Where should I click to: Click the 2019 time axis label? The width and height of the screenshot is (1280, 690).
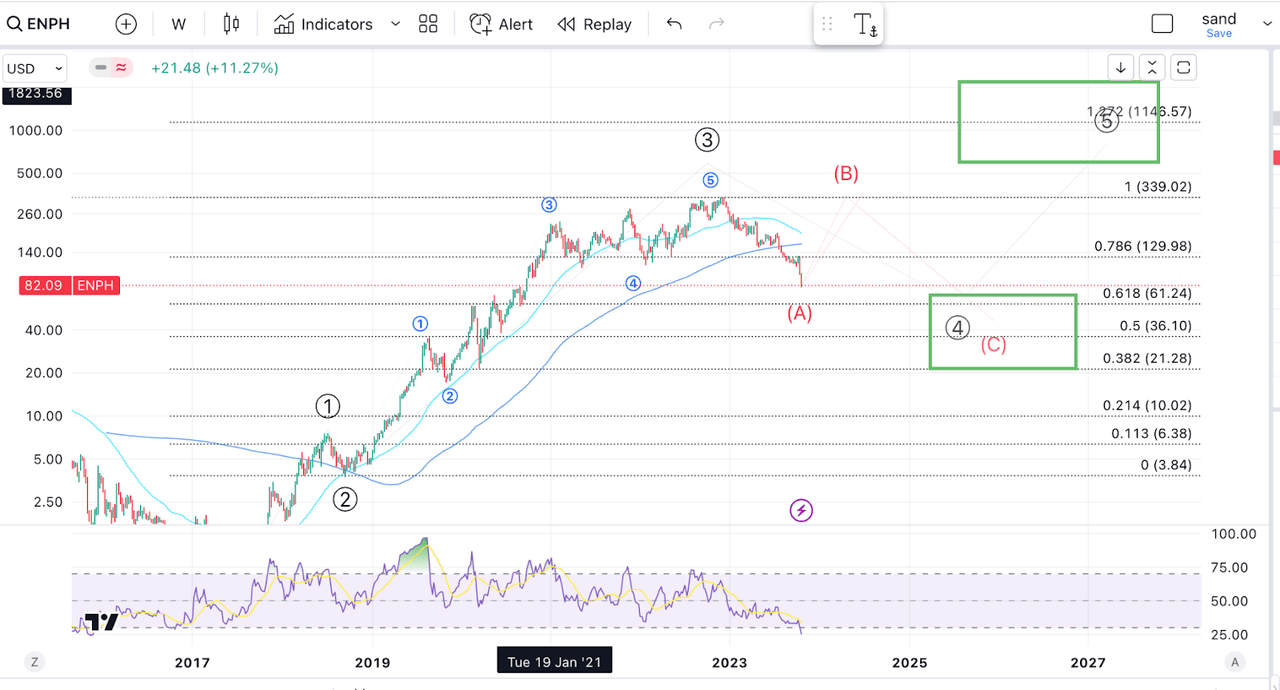point(372,662)
